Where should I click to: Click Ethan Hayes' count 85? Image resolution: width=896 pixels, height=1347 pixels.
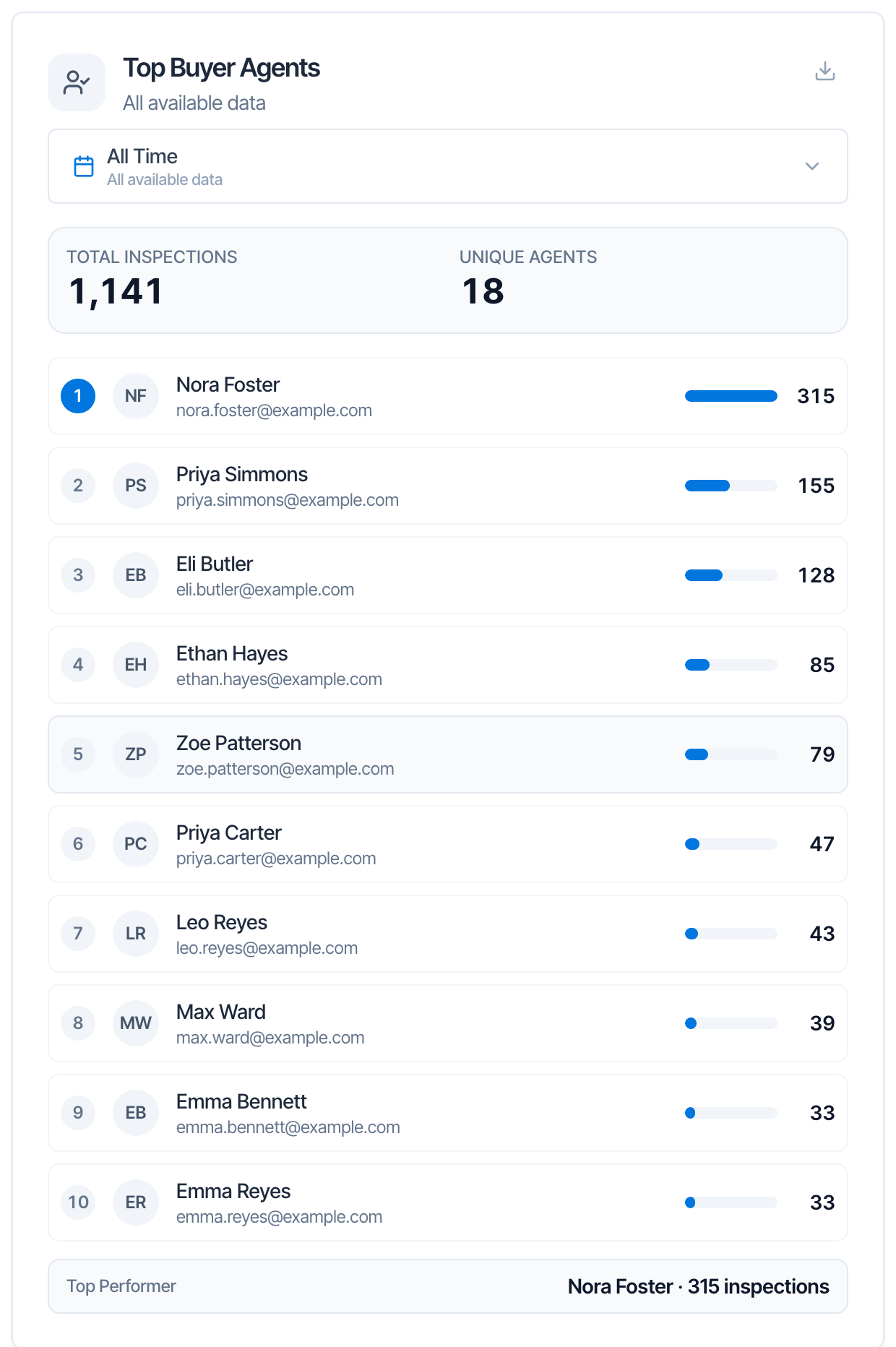point(822,665)
